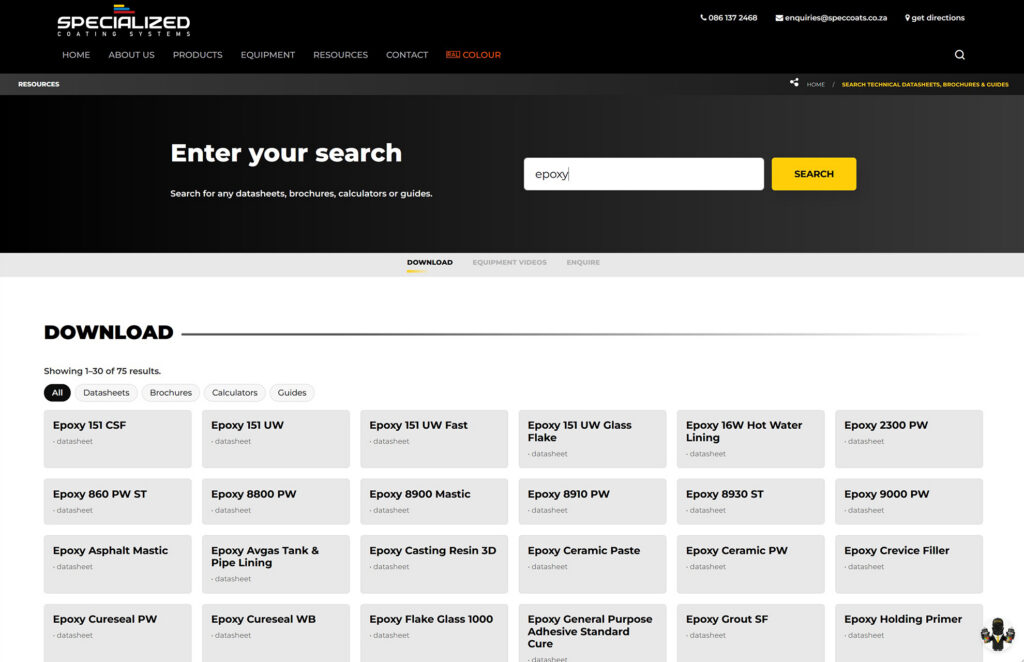The width and height of the screenshot is (1024, 662).
Task: Open the Epoxy Ceramic PW datasheet
Action: [750, 564]
